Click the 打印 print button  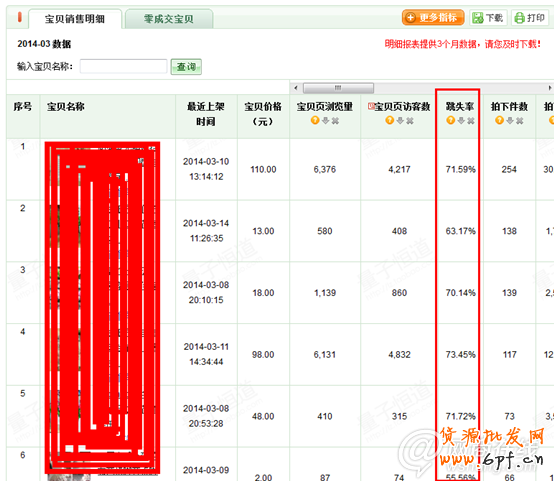coord(530,18)
